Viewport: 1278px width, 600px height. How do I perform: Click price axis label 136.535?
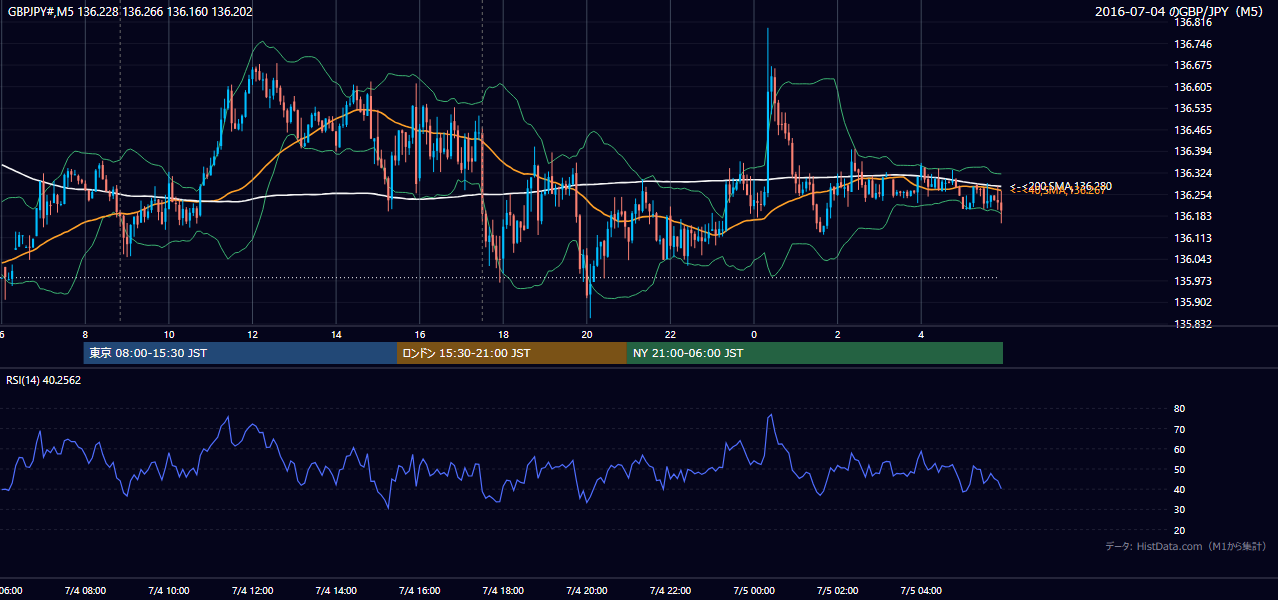coord(1193,108)
